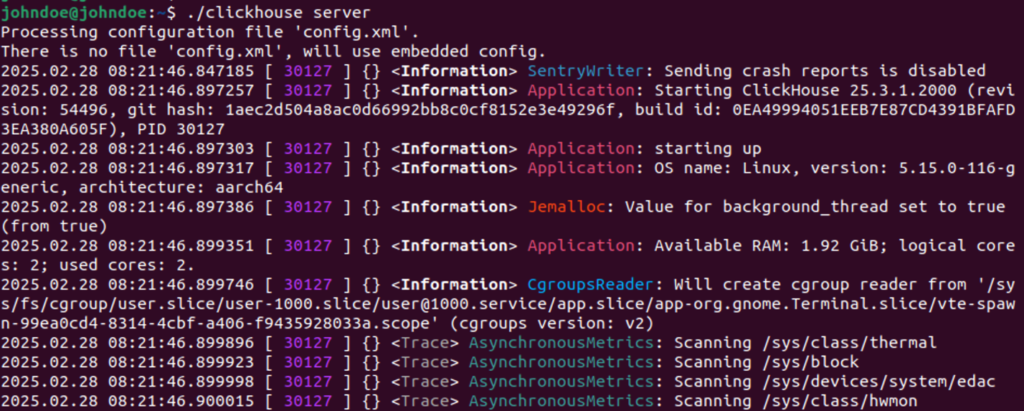The image size is (1024, 411).
Task: Select the 'Processing configuration file' line
Action: coord(174,32)
